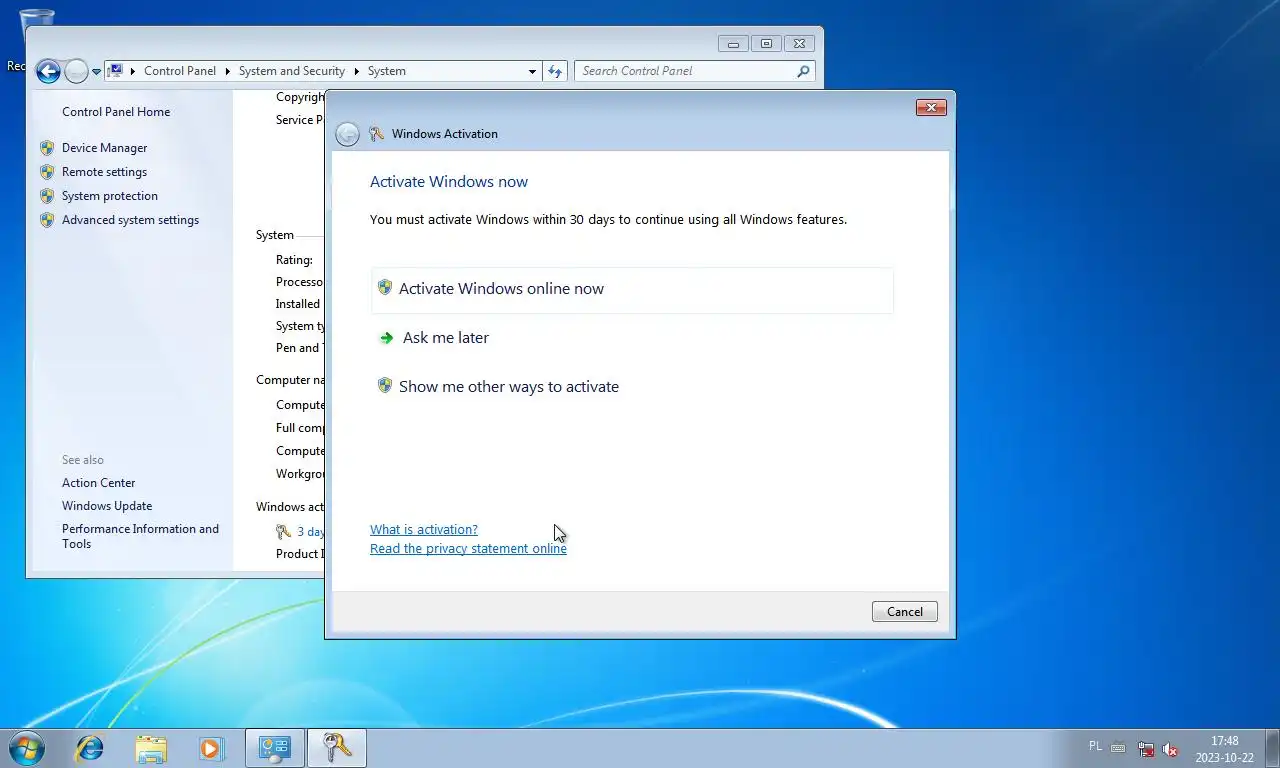This screenshot has height=768, width=1280.
Task: Choose Ask me later option
Action: pyautogui.click(x=446, y=338)
